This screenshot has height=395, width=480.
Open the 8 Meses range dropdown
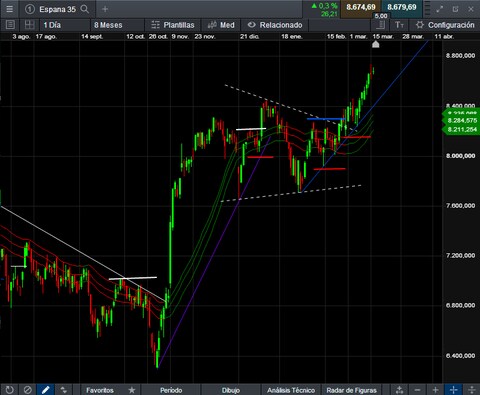(x=117, y=25)
